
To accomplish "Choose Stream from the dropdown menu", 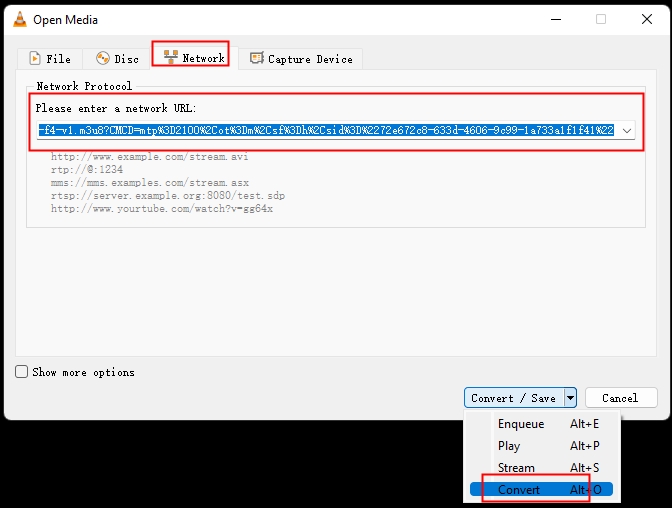I will point(516,468).
